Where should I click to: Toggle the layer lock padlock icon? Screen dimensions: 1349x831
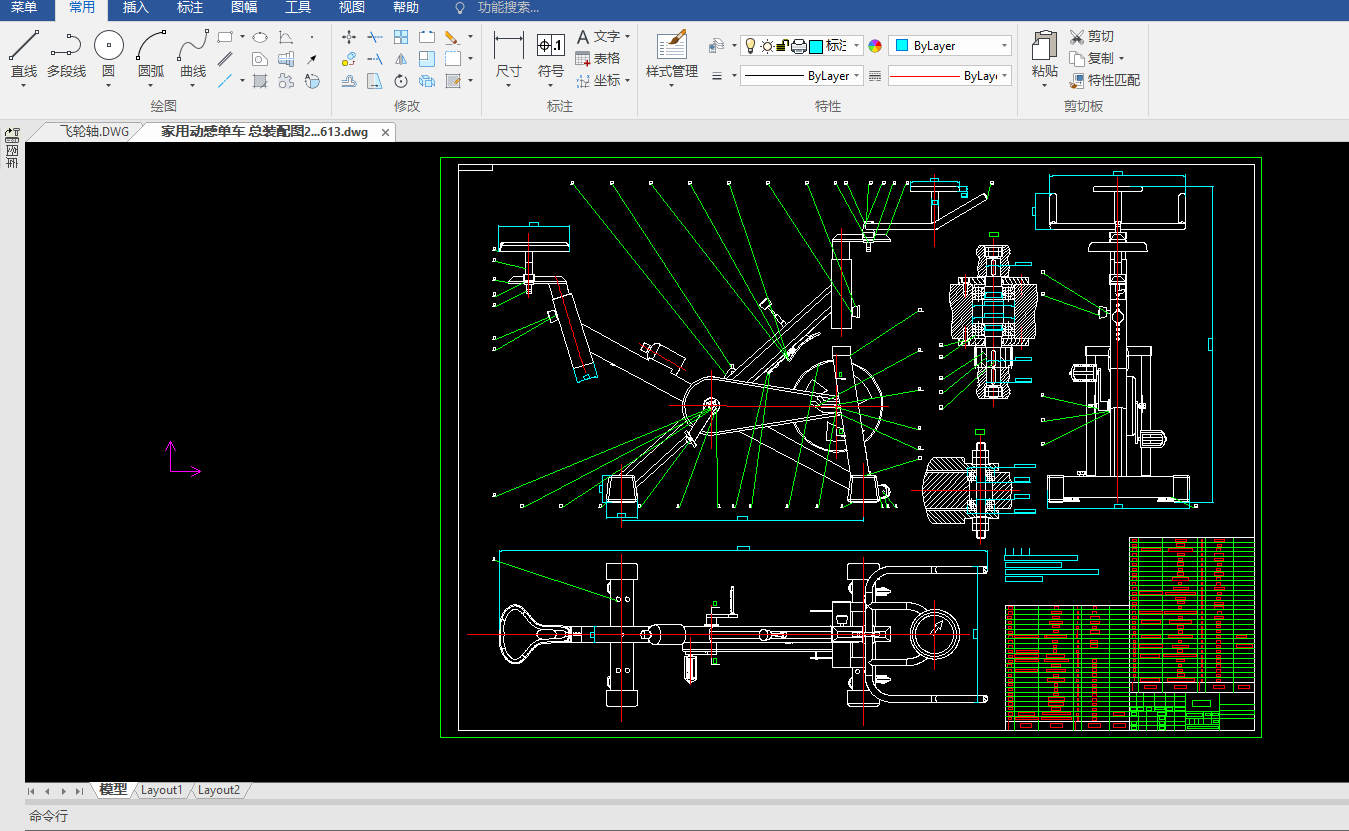[783, 46]
